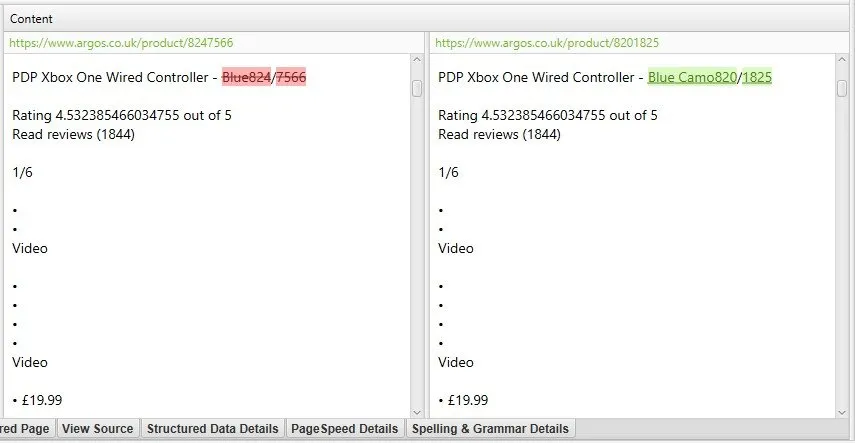Open Structured Data Details tab
Image resolution: width=855 pixels, height=443 pixels.
pyautogui.click(x=213, y=429)
